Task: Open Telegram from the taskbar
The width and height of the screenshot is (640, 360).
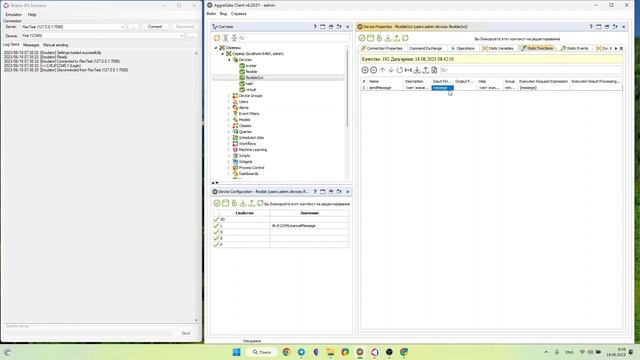Action: coord(301,352)
